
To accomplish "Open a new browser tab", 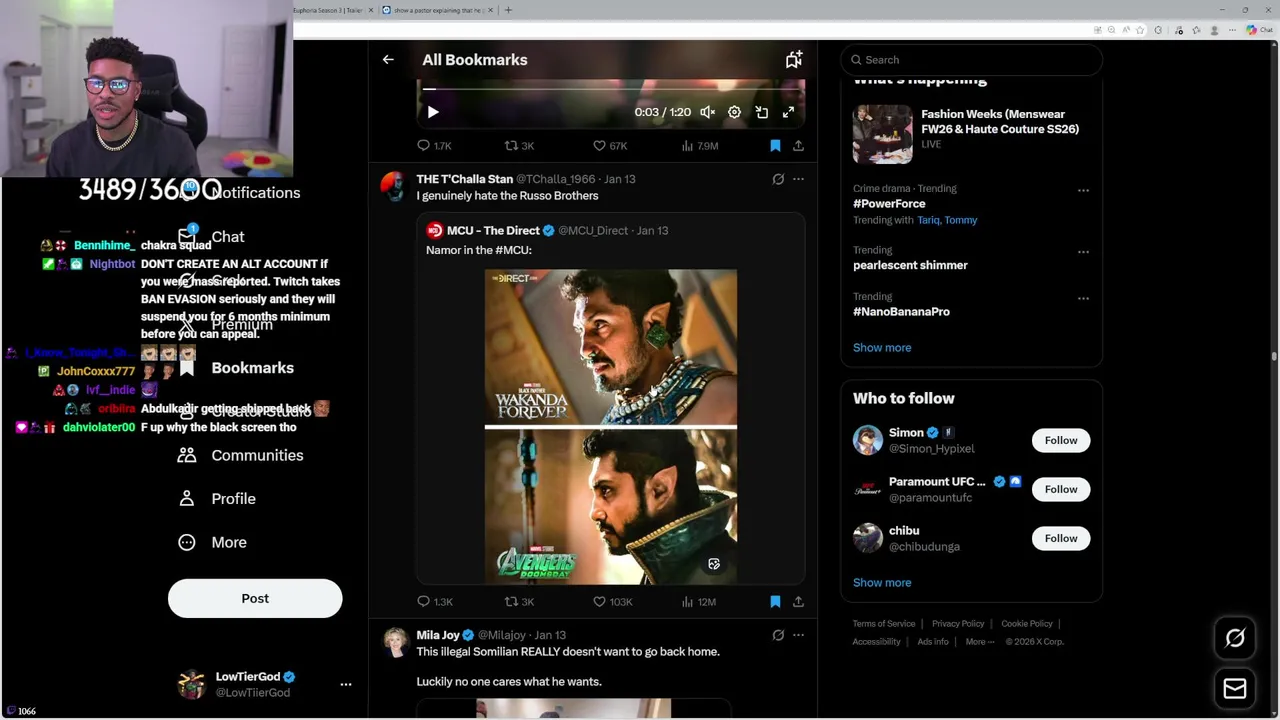I will [x=508, y=10].
